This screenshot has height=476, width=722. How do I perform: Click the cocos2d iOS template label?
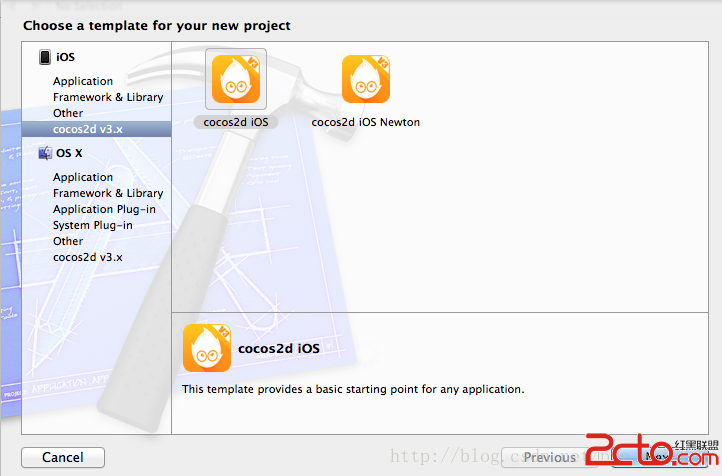[236, 122]
